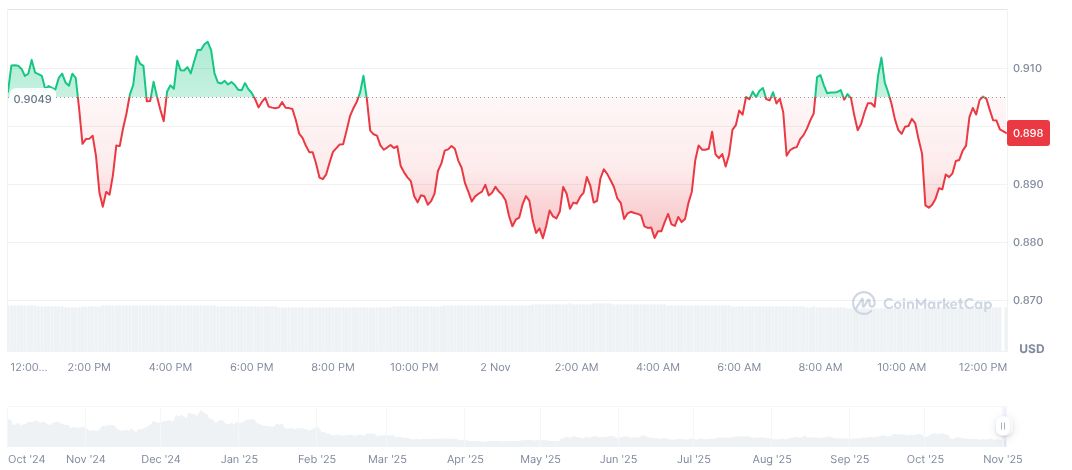The width and height of the screenshot is (1072, 470).
Task: Click Nov '25 on the navigator timeline
Action: point(1002,460)
